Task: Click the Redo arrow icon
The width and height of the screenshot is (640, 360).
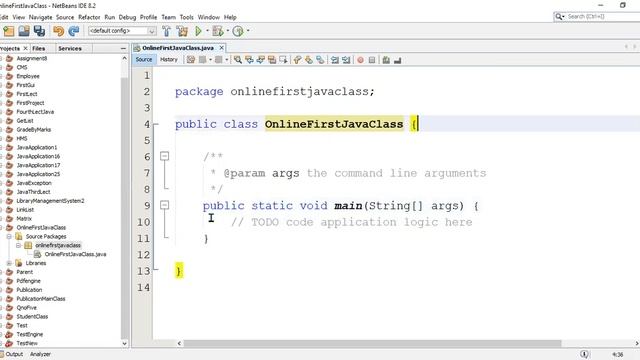Action: tap(74, 31)
